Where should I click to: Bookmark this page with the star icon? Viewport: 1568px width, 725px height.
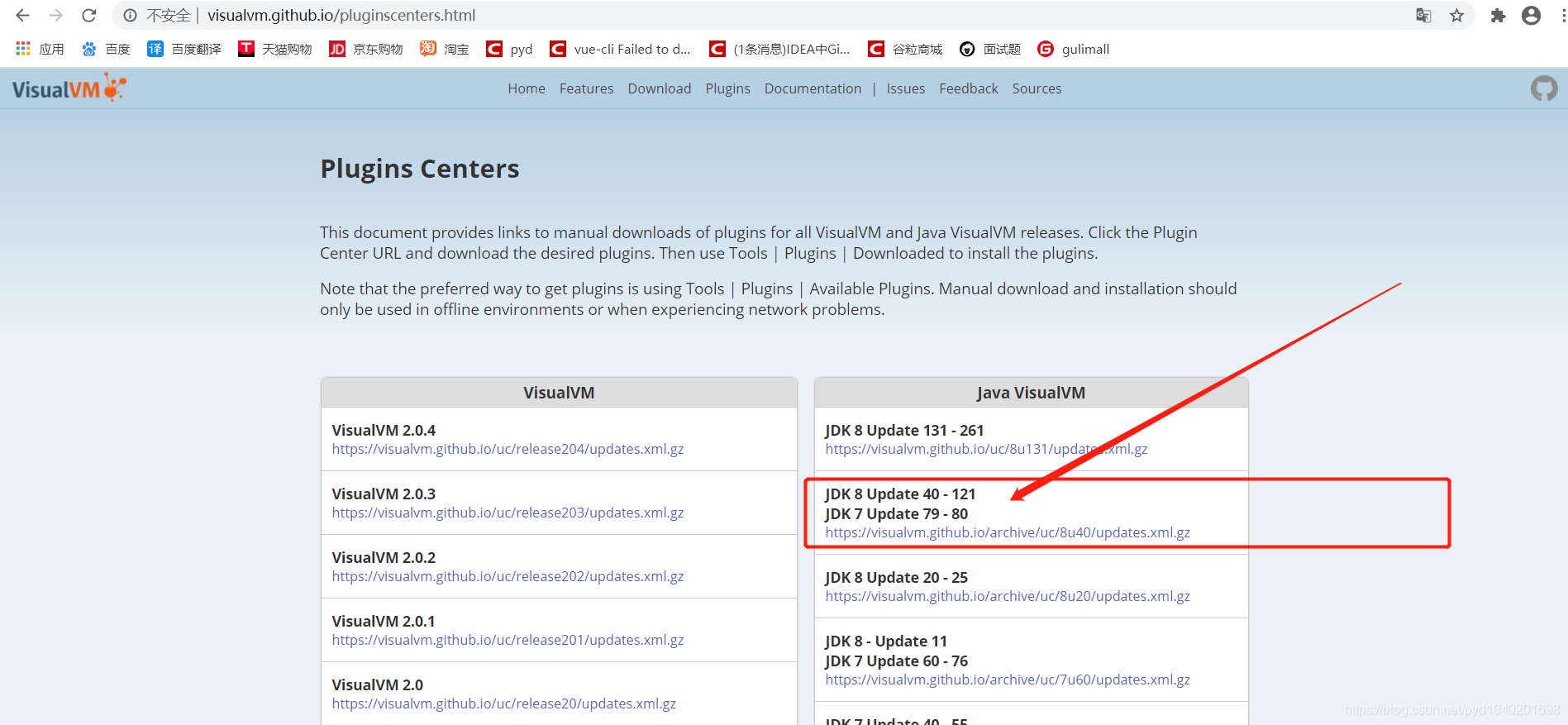click(1456, 16)
